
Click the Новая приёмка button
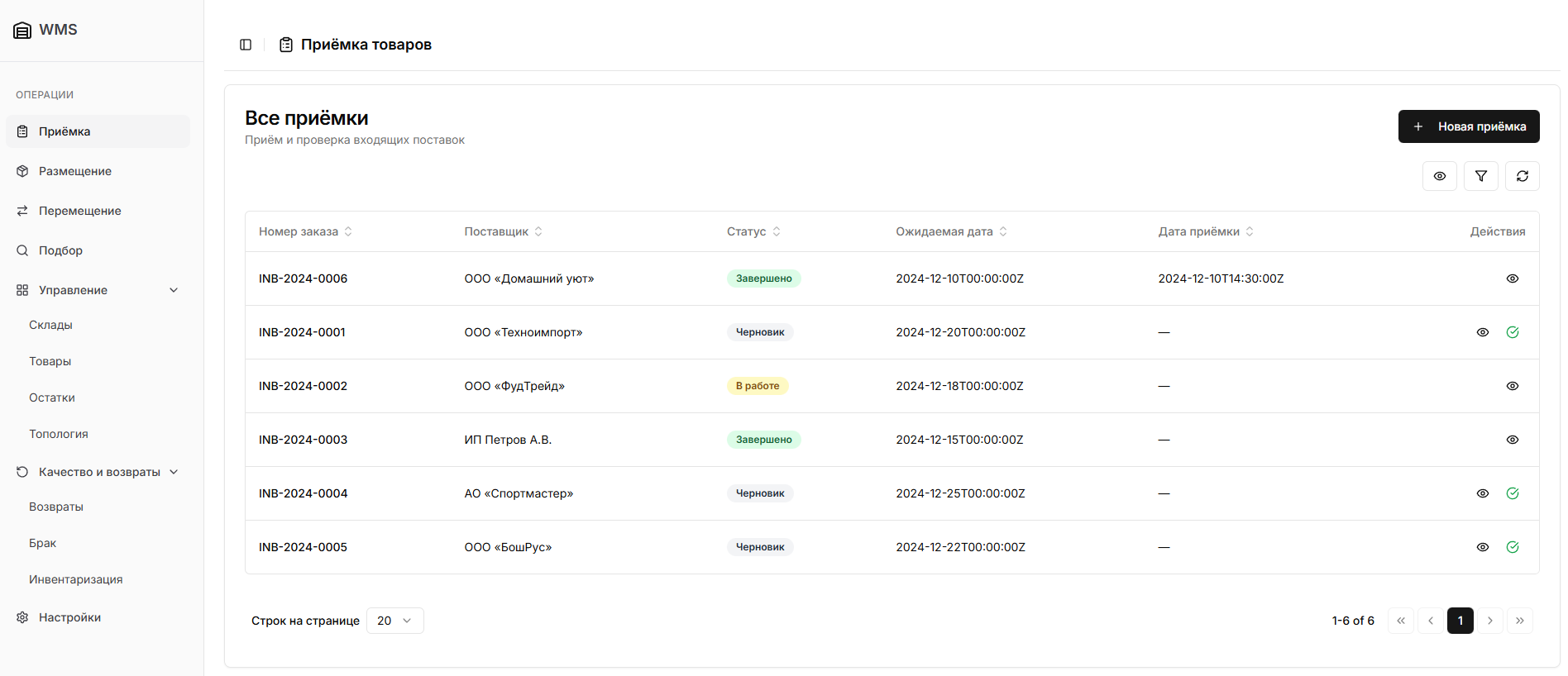click(1468, 126)
